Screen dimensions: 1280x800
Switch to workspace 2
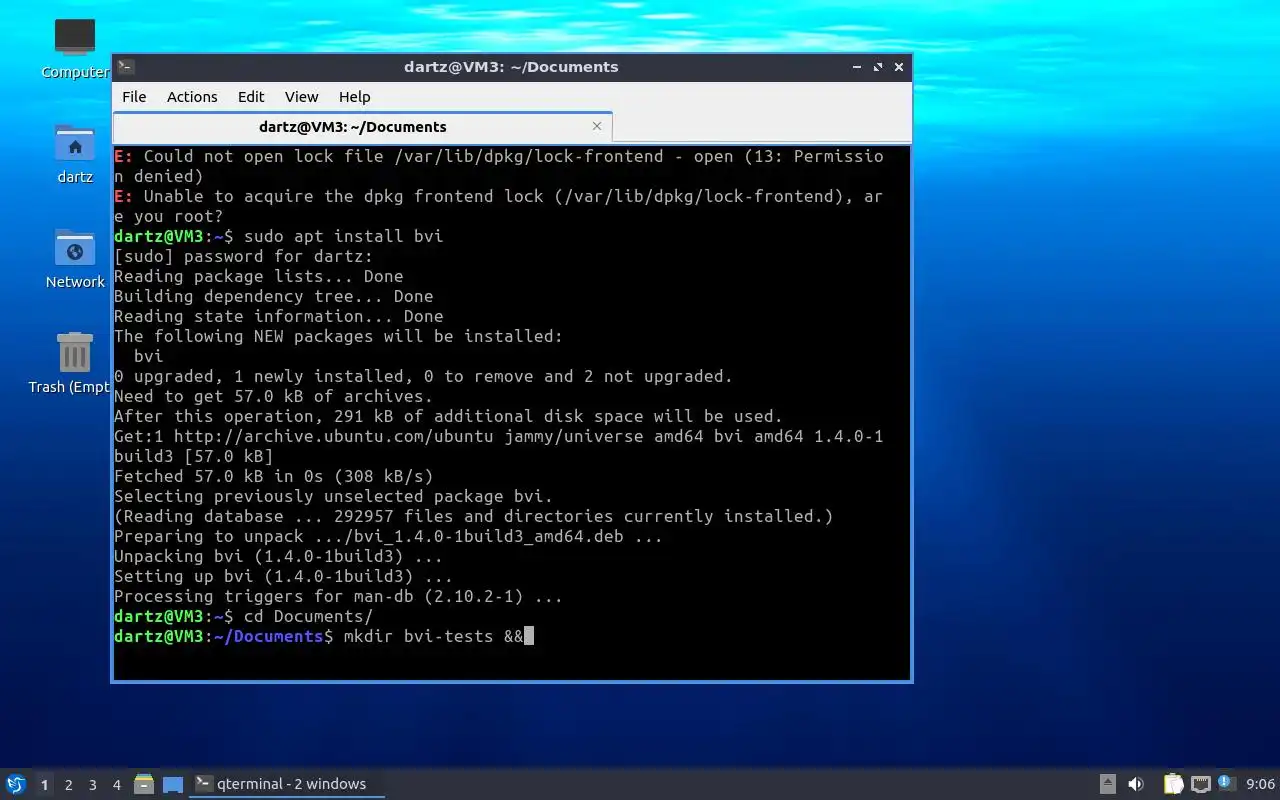point(68,785)
